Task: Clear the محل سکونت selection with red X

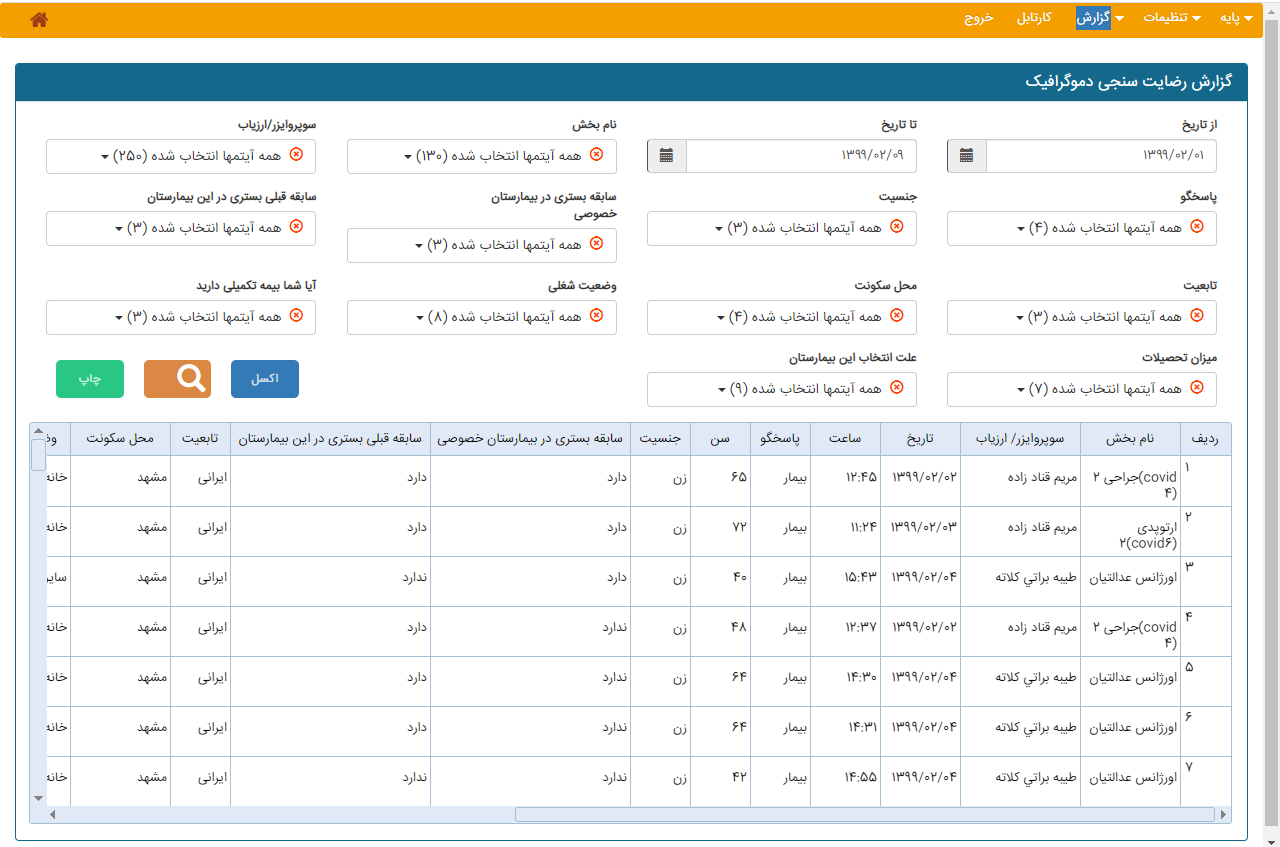Action: (897, 316)
